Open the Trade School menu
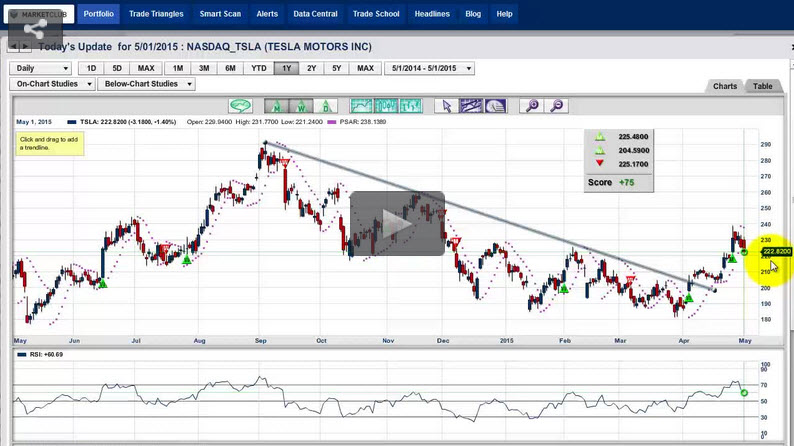The image size is (794, 446). 376,14
